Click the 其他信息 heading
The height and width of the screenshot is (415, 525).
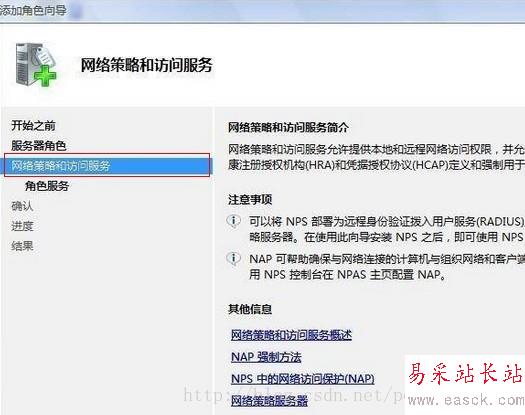[250, 309]
